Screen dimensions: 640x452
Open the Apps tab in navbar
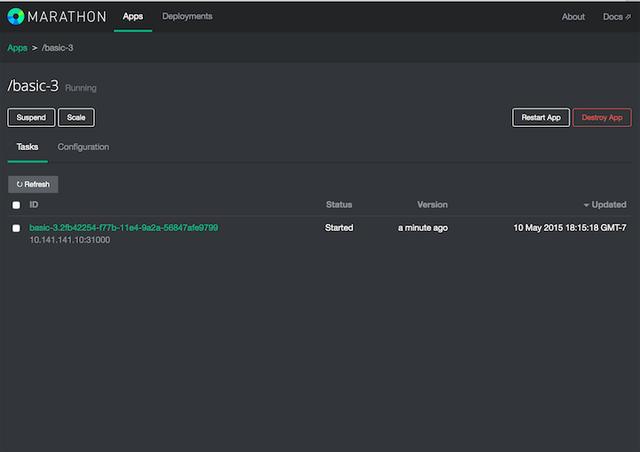(133, 16)
